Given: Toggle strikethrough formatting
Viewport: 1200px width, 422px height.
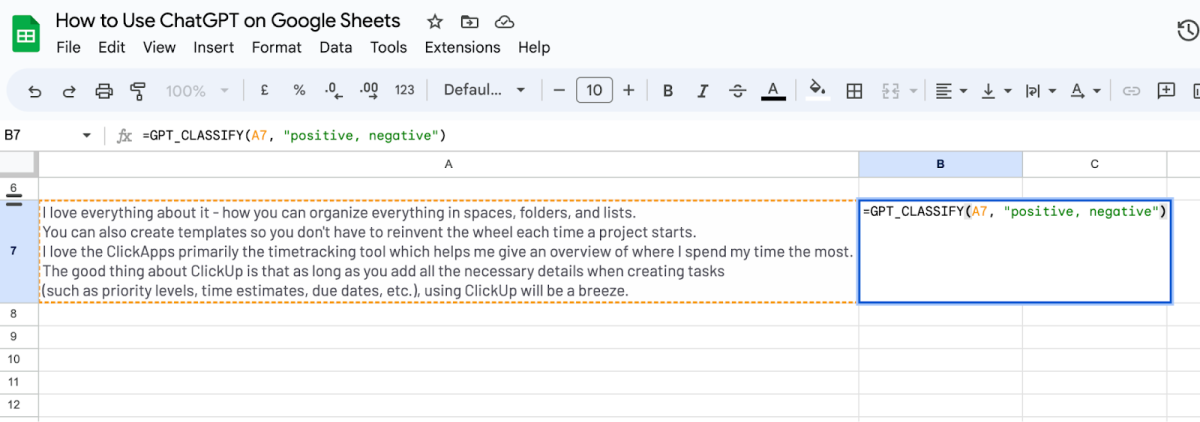Looking at the screenshot, I should click(x=737, y=90).
